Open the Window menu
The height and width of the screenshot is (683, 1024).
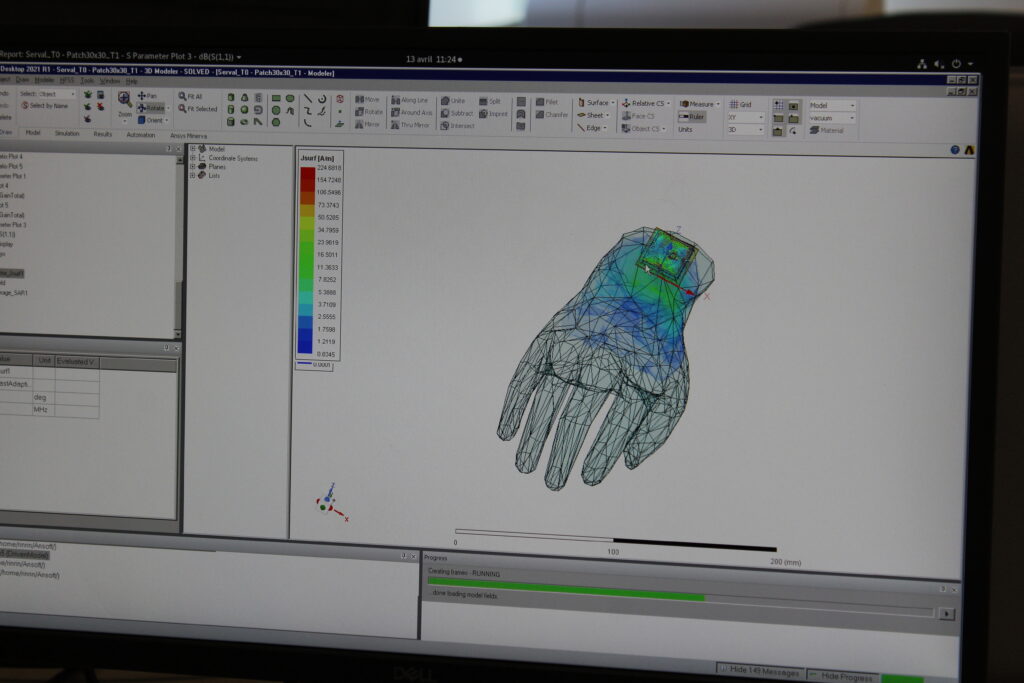(x=110, y=81)
